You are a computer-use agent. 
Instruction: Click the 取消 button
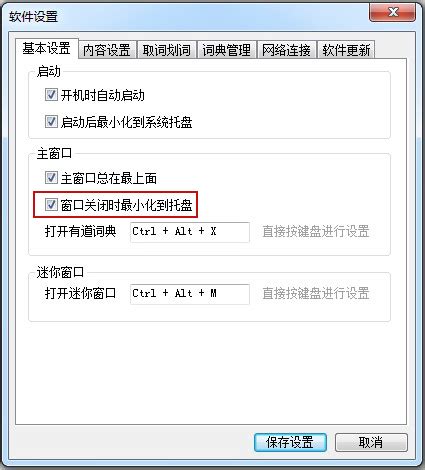(x=371, y=442)
